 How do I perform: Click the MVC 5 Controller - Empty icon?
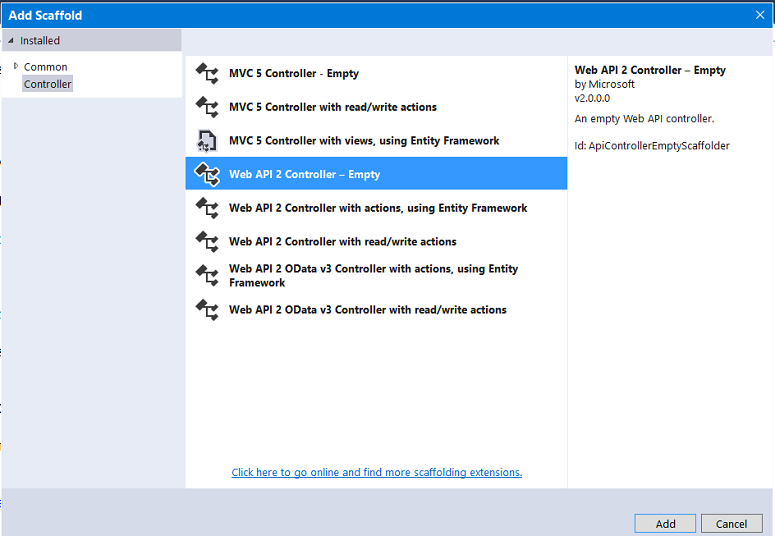207,74
